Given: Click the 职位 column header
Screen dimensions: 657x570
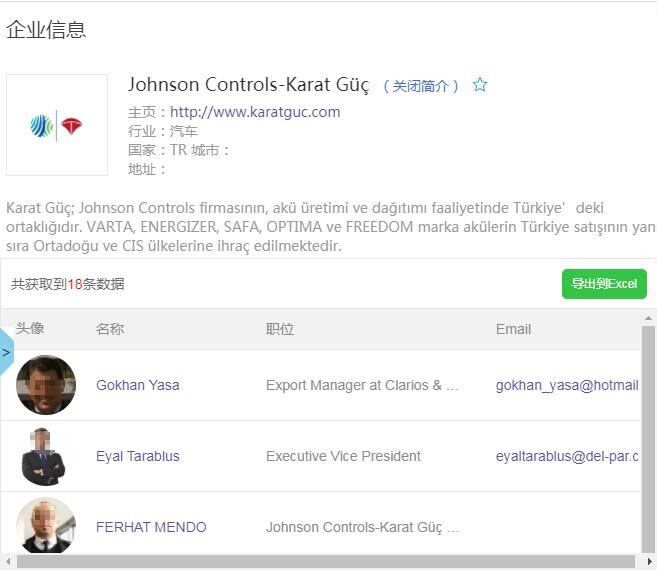Looking at the screenshot, I should (279, 329).
